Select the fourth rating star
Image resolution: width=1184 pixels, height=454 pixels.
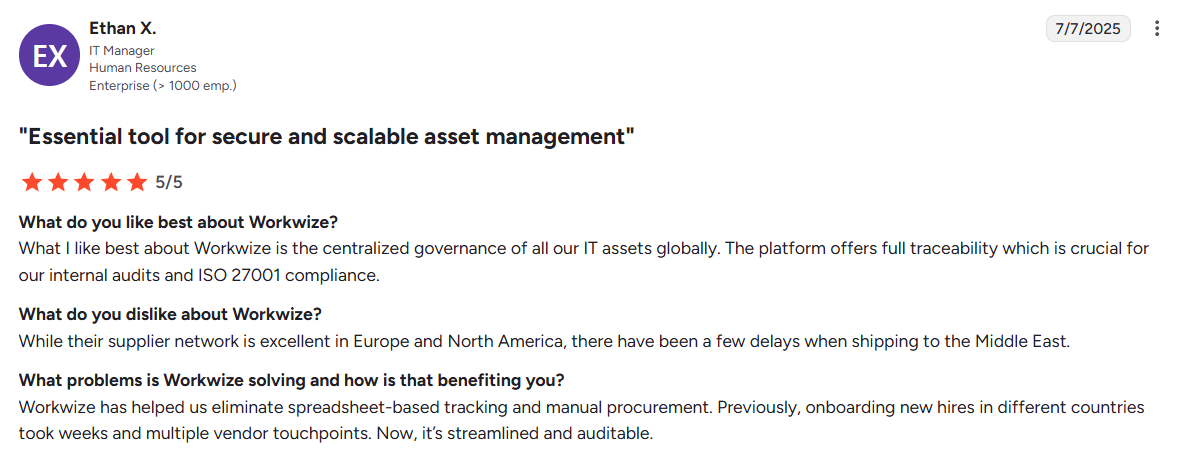coord(110,182)
